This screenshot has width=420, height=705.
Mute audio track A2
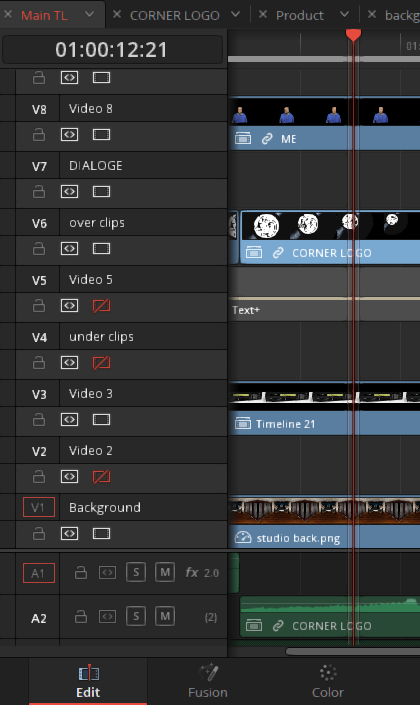(165, 616)
